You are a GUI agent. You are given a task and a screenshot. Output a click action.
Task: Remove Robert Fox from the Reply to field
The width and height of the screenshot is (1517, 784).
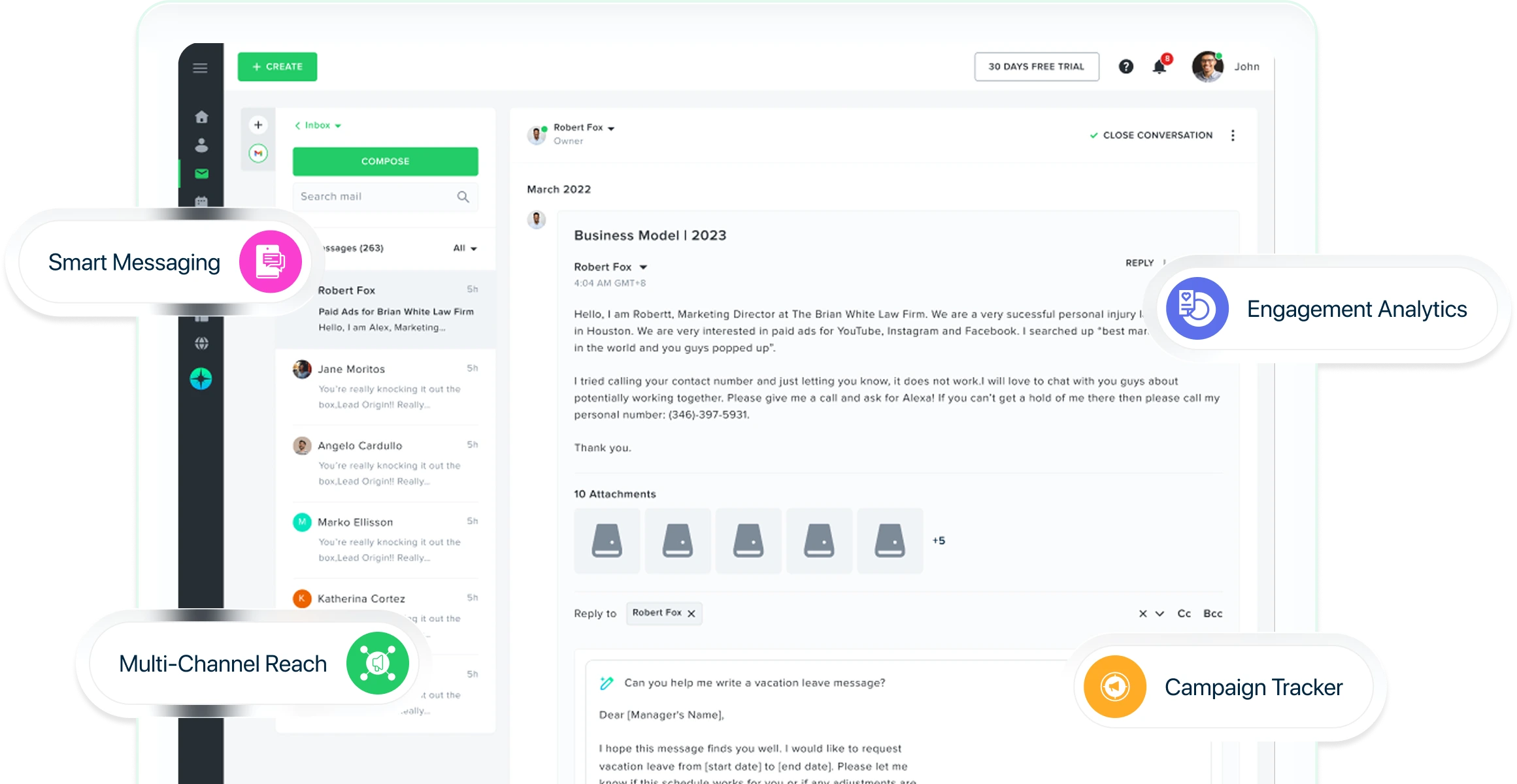pos(692,613)
